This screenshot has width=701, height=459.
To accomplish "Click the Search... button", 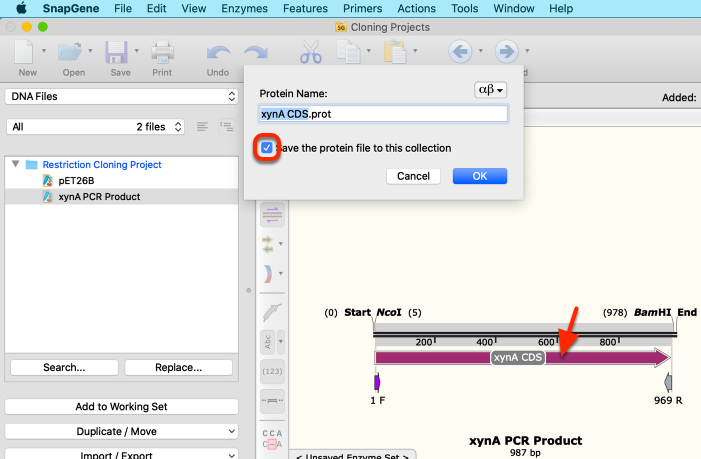I will click(64, 367).
